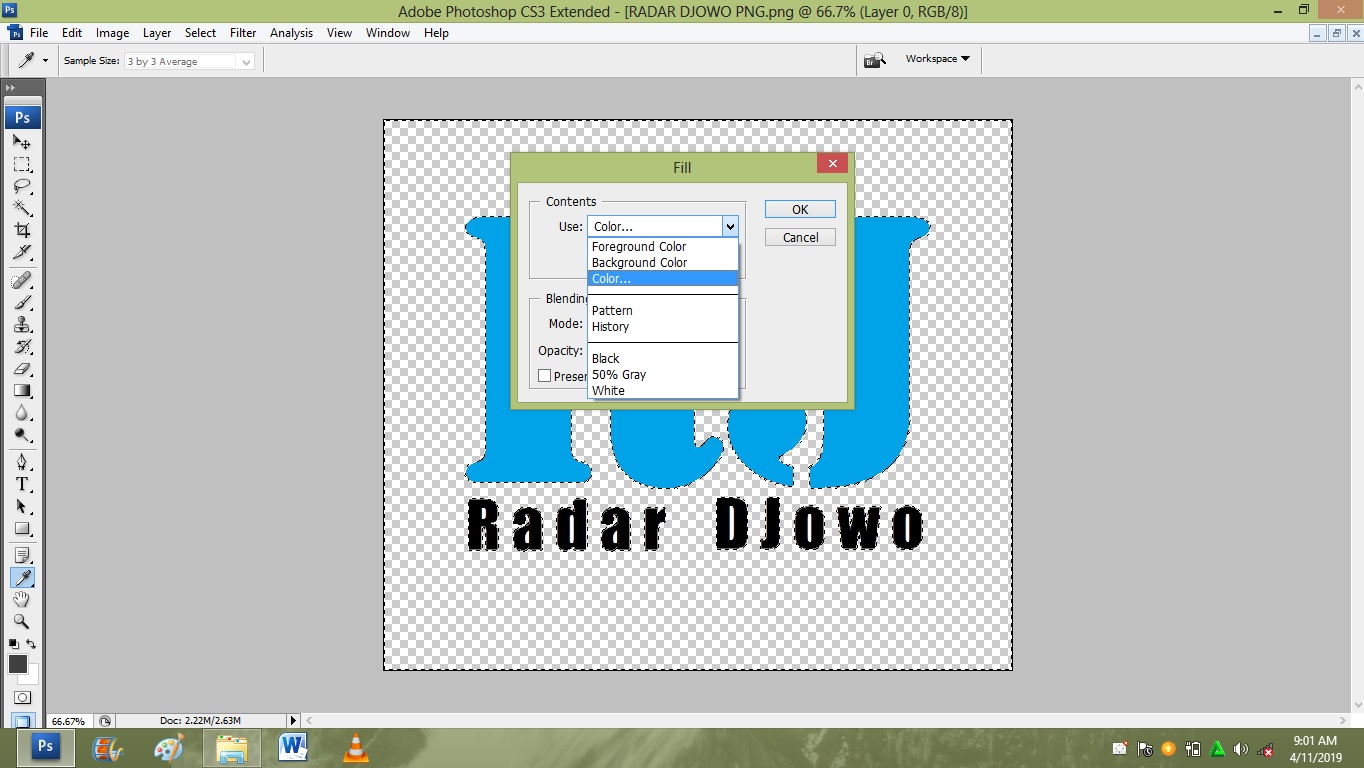Select the Spot Healing Brush tool
Viewport: 1364px width, 768px height.
point(22,280)
